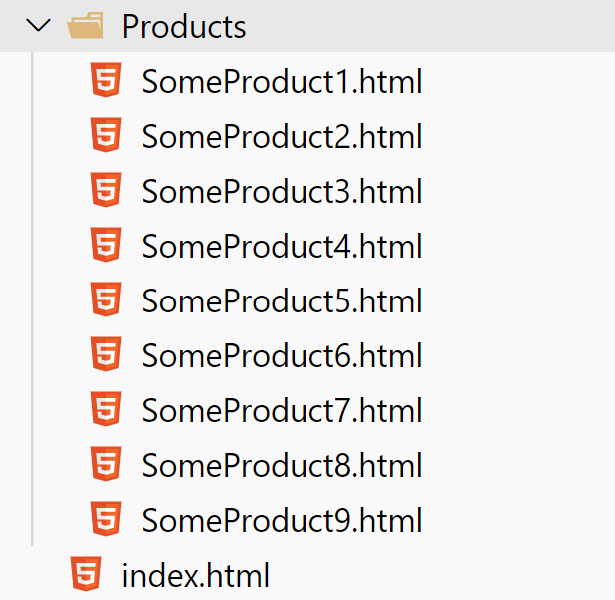The height and width of the screenshot is (600, 615).
Task: Select SomeProduct3.html file name
Action: (282, 191)
